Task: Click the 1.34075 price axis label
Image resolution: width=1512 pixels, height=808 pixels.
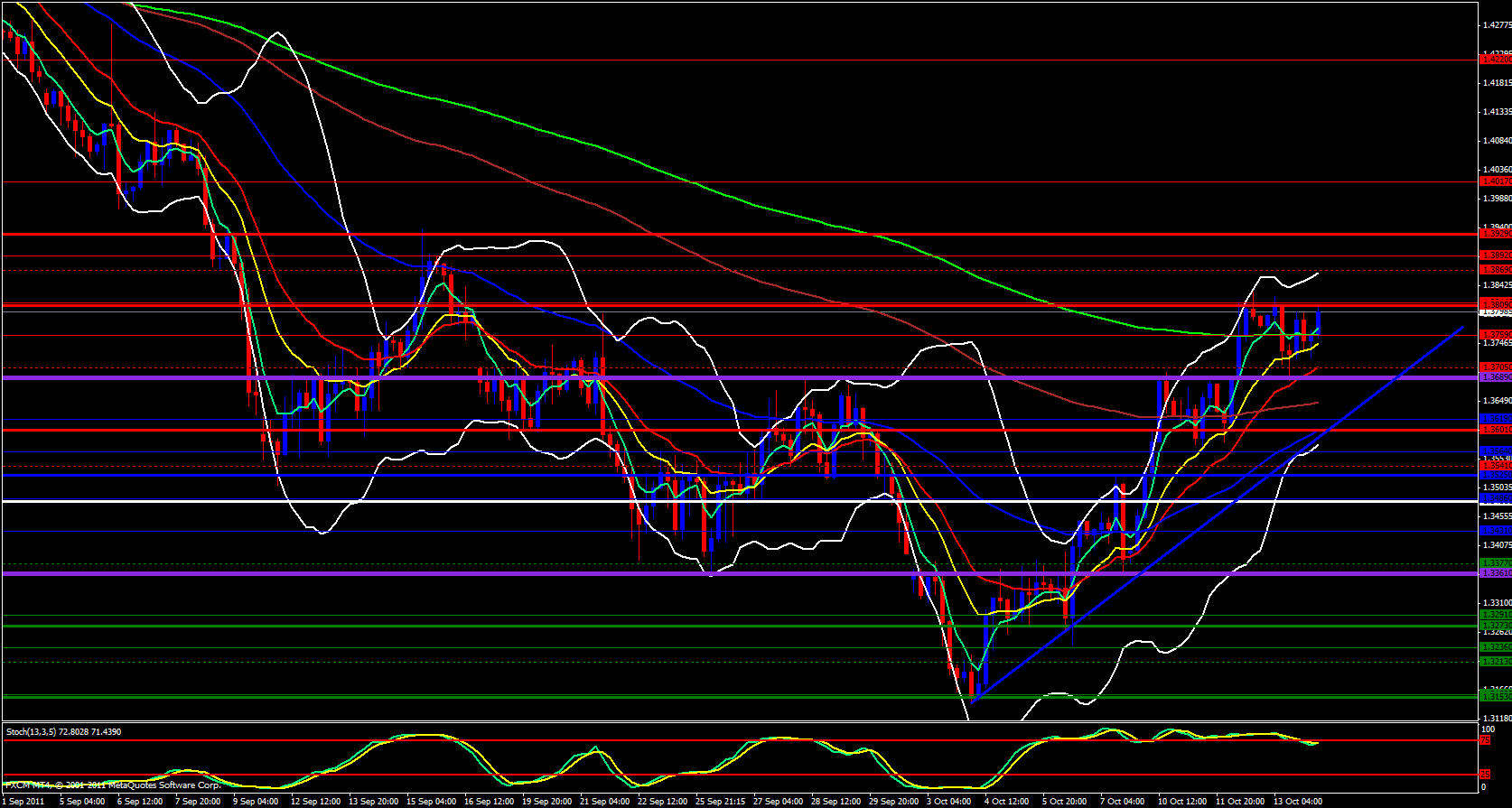Action: 1497,545
